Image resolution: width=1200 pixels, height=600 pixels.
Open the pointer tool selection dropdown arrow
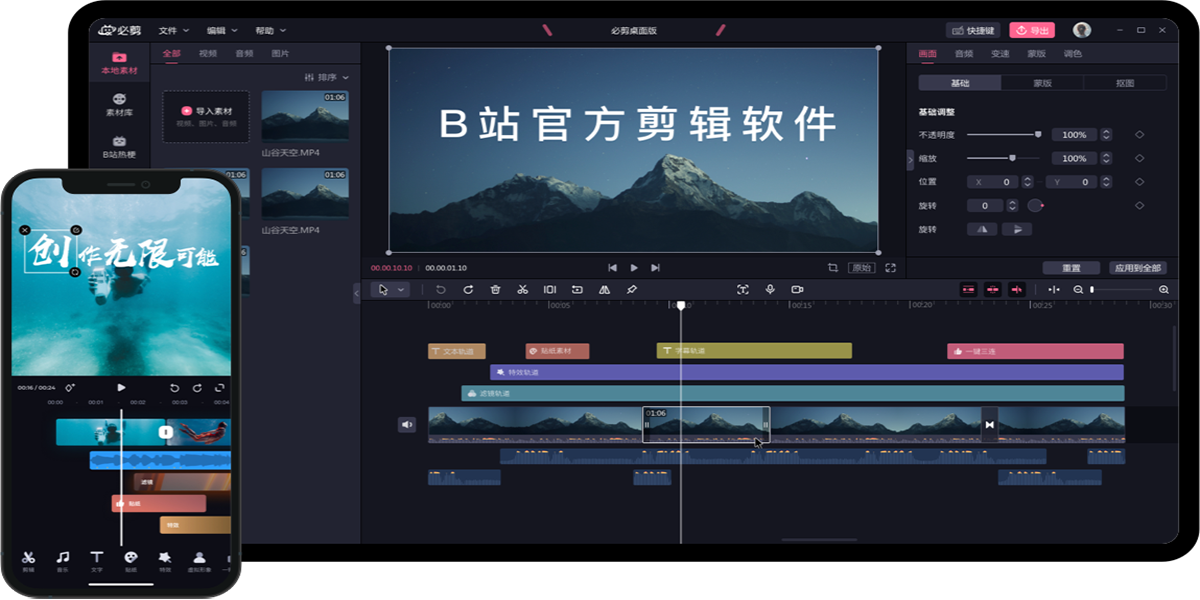pyautogui.click(x=402, y=289)
